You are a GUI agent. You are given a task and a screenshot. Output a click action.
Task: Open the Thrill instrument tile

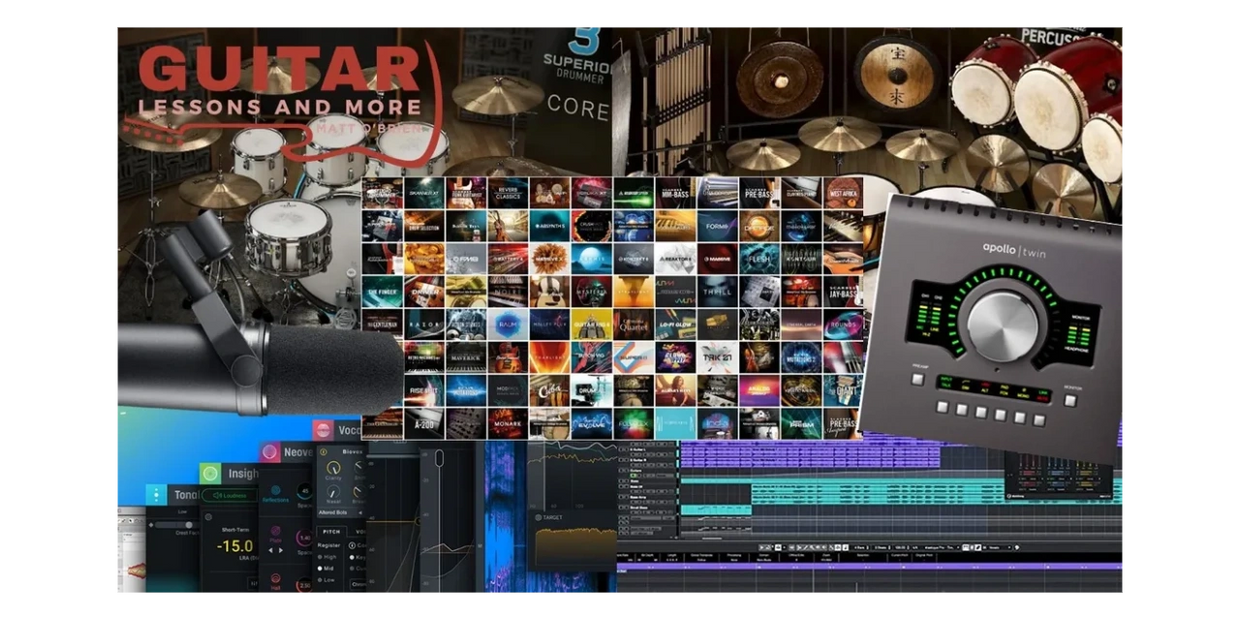tap(719, 291)
